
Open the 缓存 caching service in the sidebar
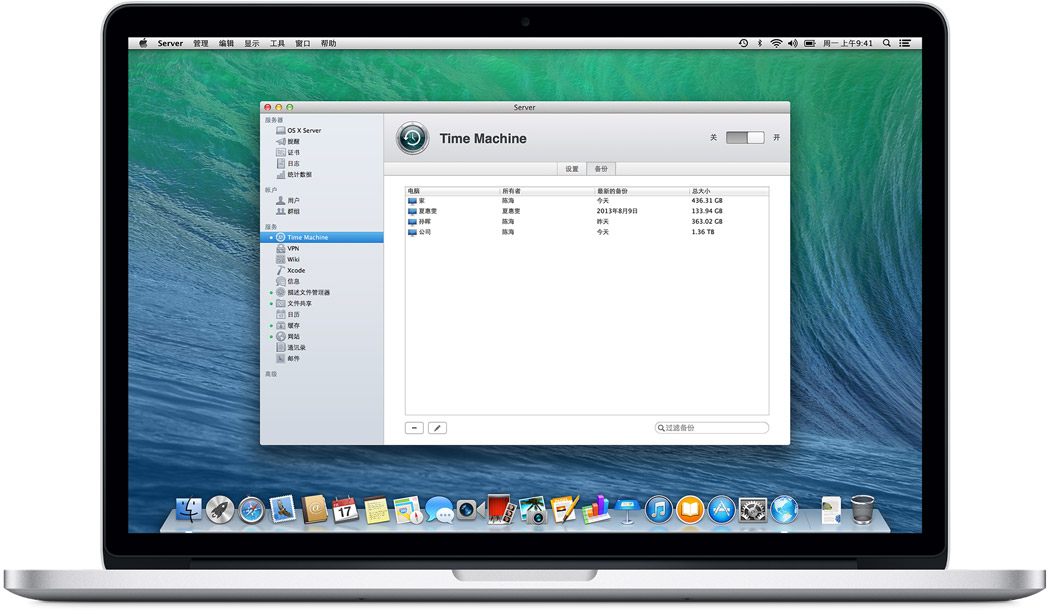tap(288, 325)
